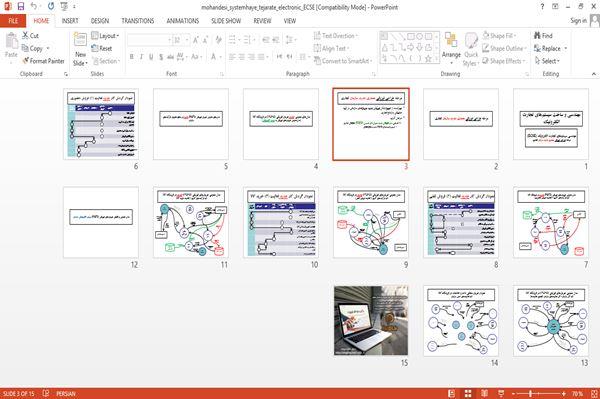Switch to the SLIDE SHOW tab

(226, 21)
